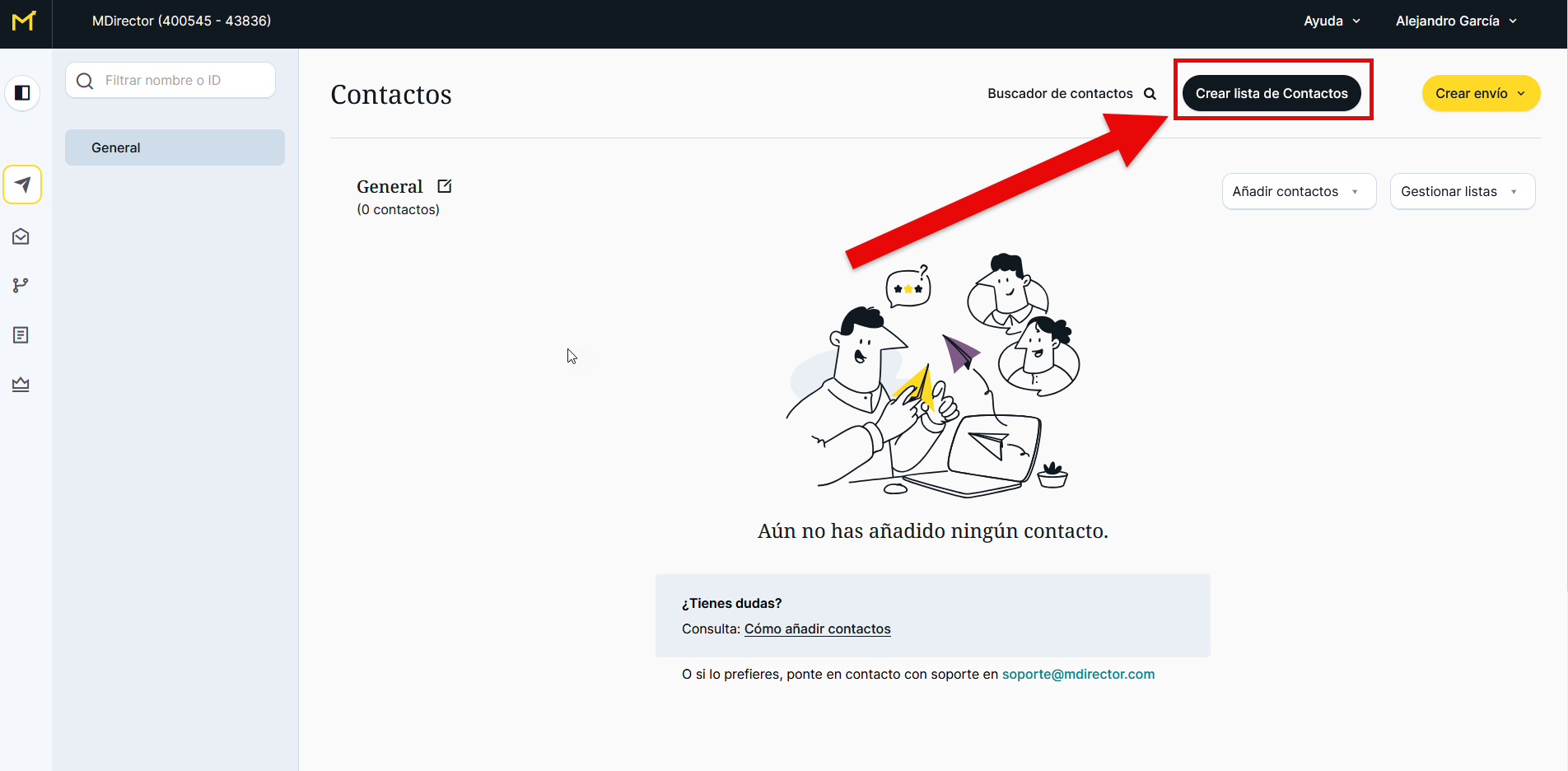
Task: Open the automation branch icon in sidebar
Action: [x=21, y=285]
